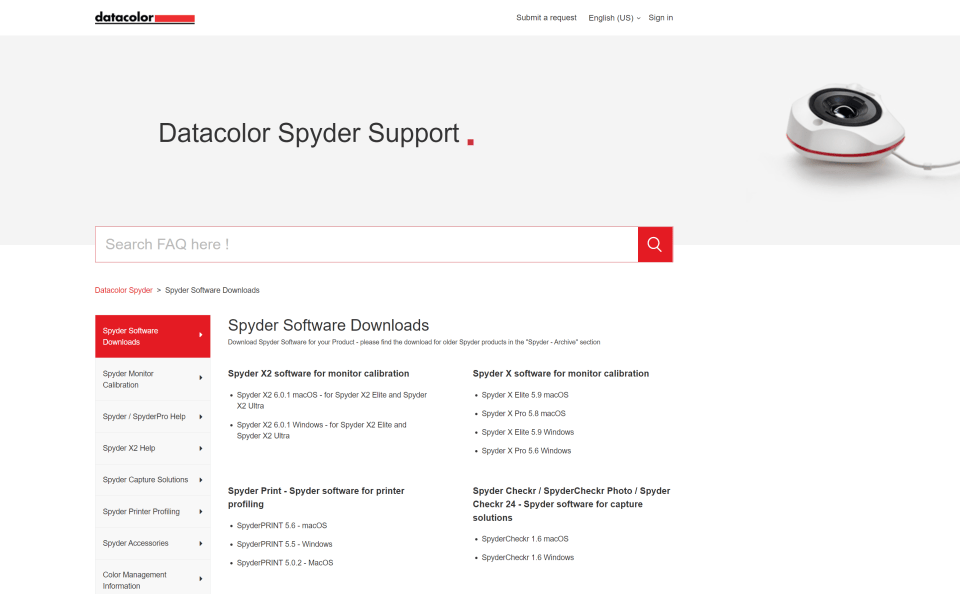Focus the Search FAQ here input field
Screen dimensions: 960x594
pyautogui.click(x=366, y=244)
